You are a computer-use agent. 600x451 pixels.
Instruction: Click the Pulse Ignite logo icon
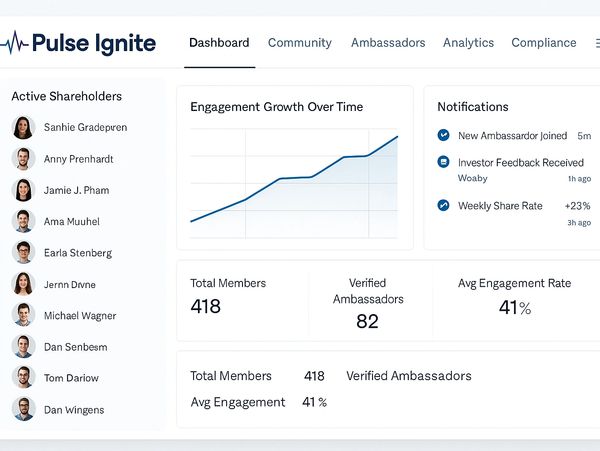click(x=15, y=43)
